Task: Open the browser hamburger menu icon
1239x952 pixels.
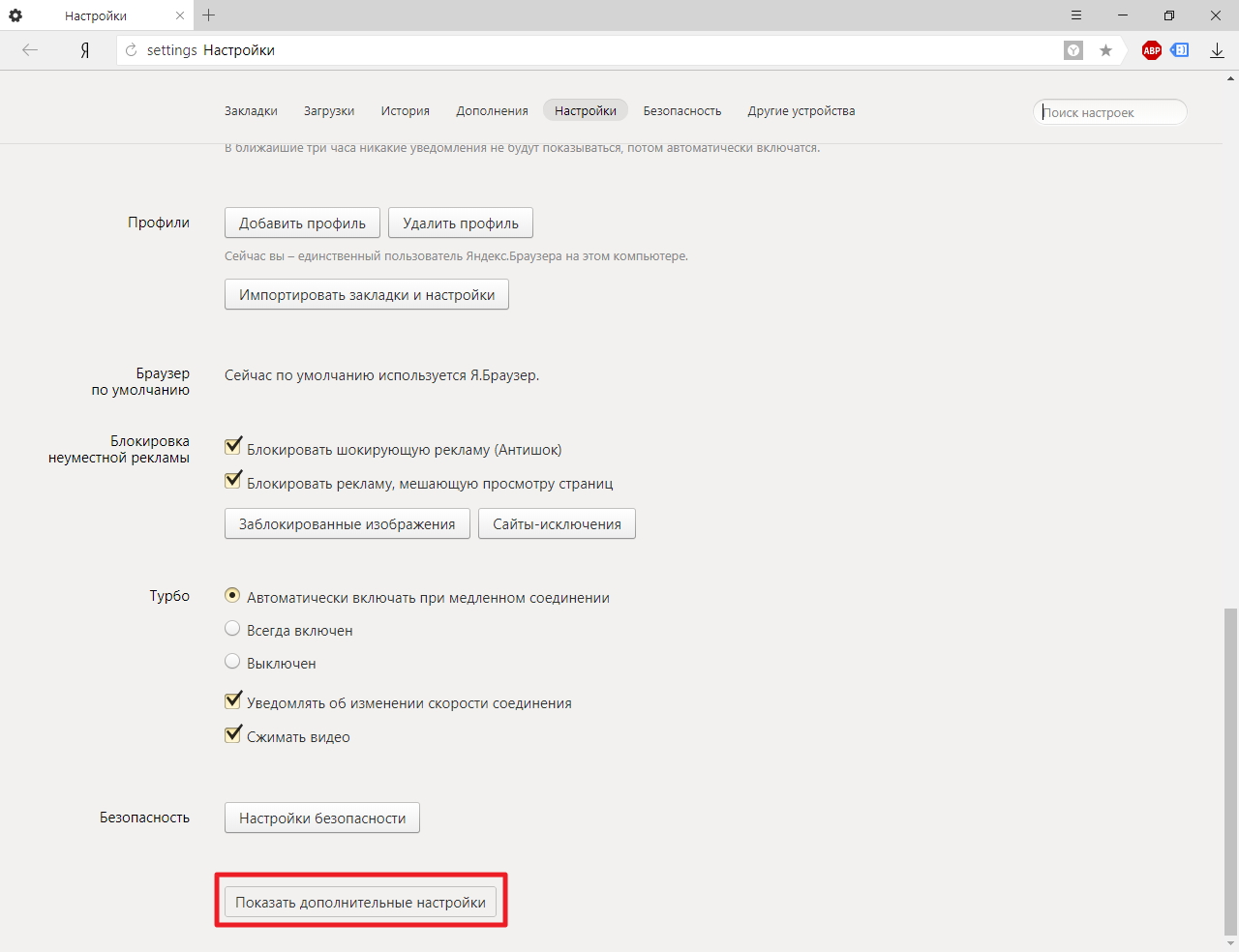Action: pos(1076,15)
